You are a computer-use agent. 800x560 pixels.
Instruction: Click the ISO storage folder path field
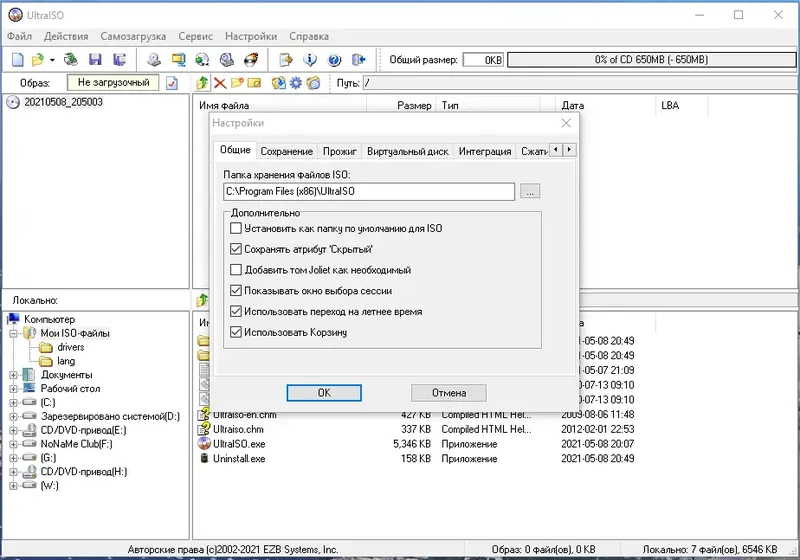point(369,191)
